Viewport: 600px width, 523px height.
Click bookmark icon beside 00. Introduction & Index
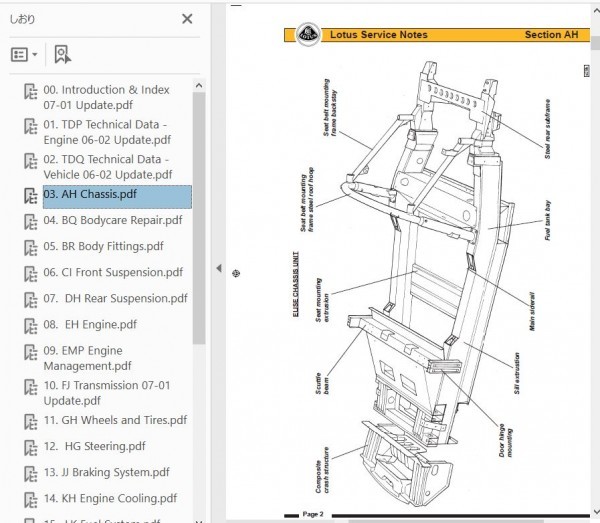(31, 91)
